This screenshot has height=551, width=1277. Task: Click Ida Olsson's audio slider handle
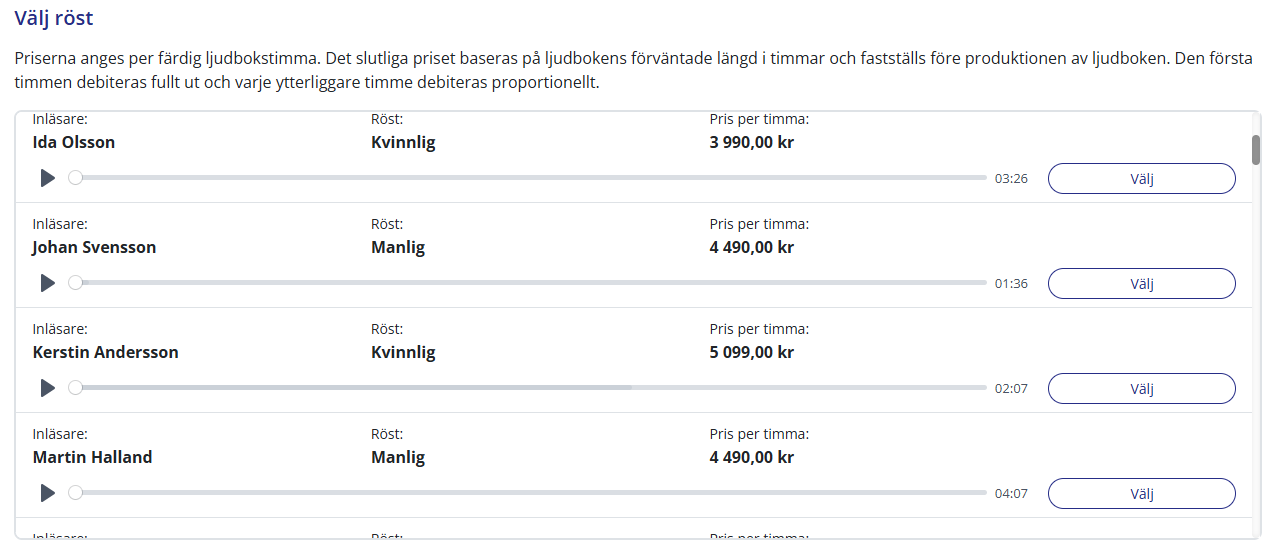click(x=75, y=178)
